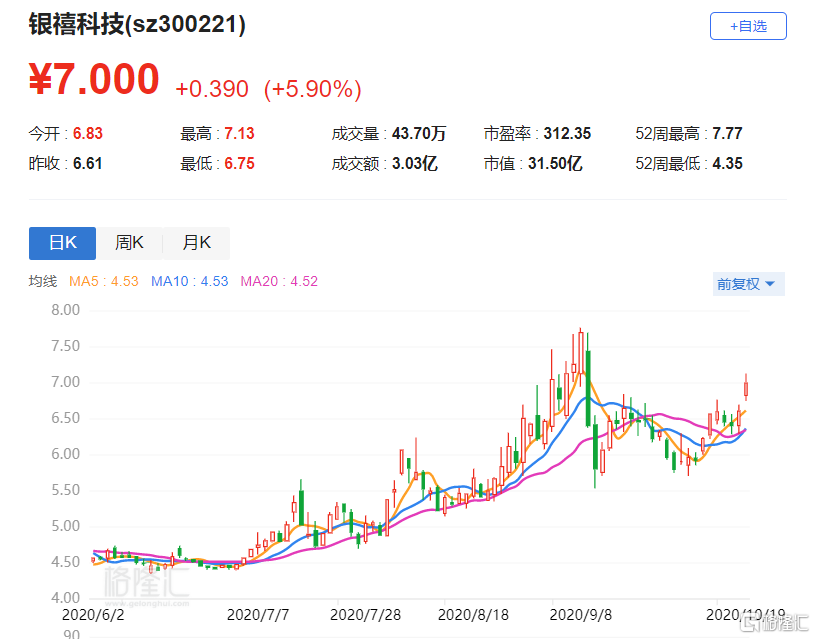815x639 pixels.
Task: Click the price change +0.390
Action: point(212,89)
